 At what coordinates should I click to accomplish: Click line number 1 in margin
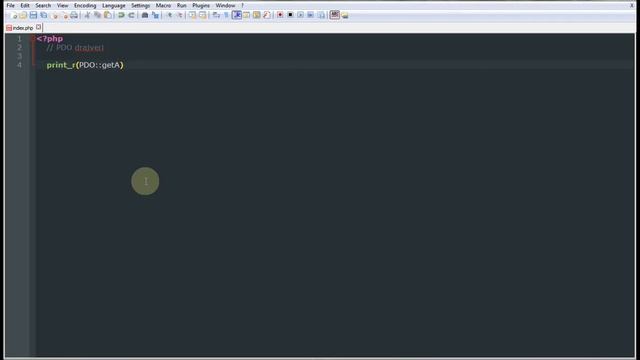coord(19,39)
